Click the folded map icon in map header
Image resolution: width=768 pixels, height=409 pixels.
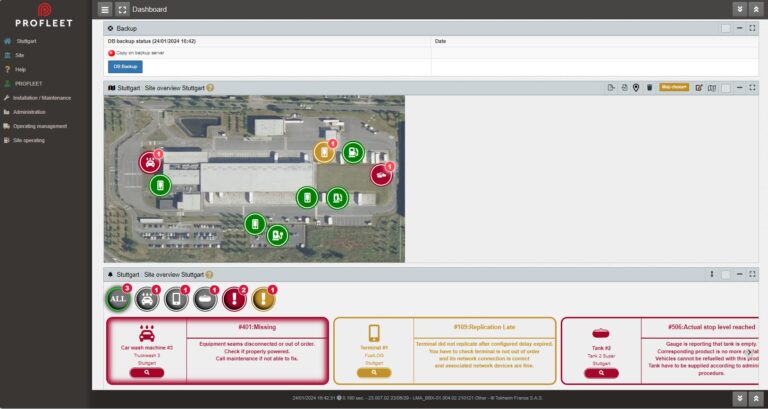712,88
